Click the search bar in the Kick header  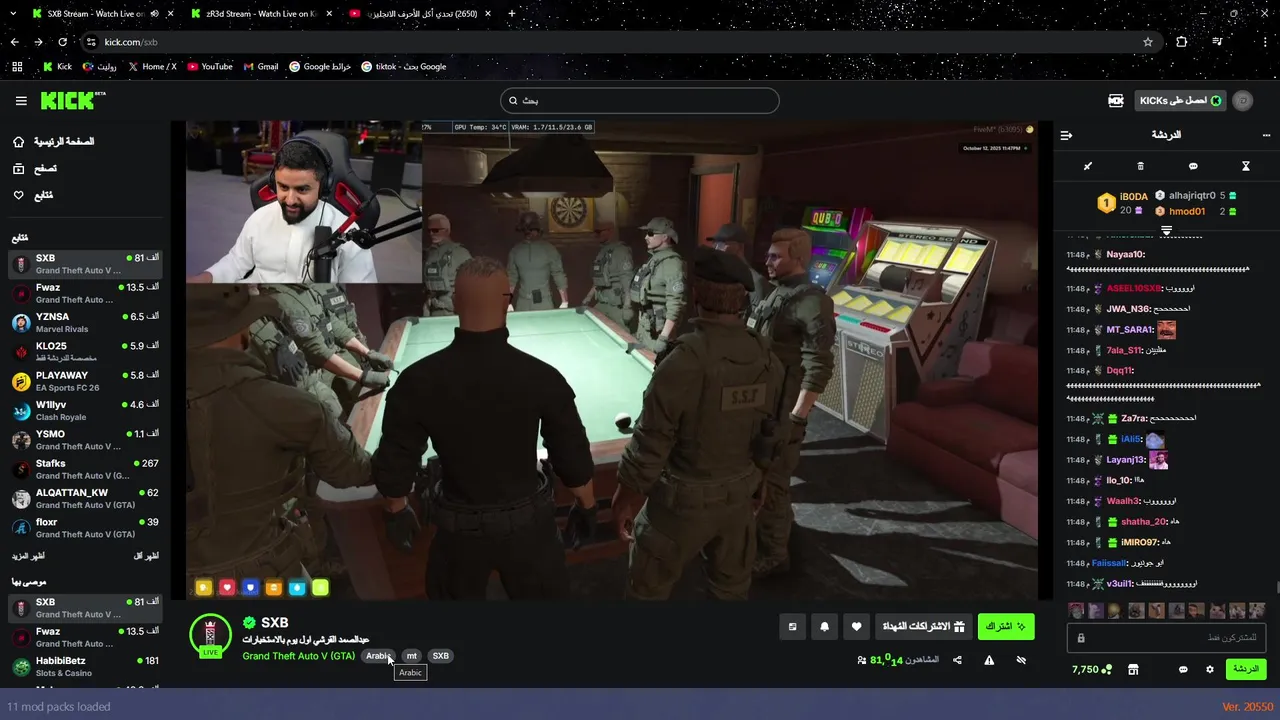click(x=639, y=101)
